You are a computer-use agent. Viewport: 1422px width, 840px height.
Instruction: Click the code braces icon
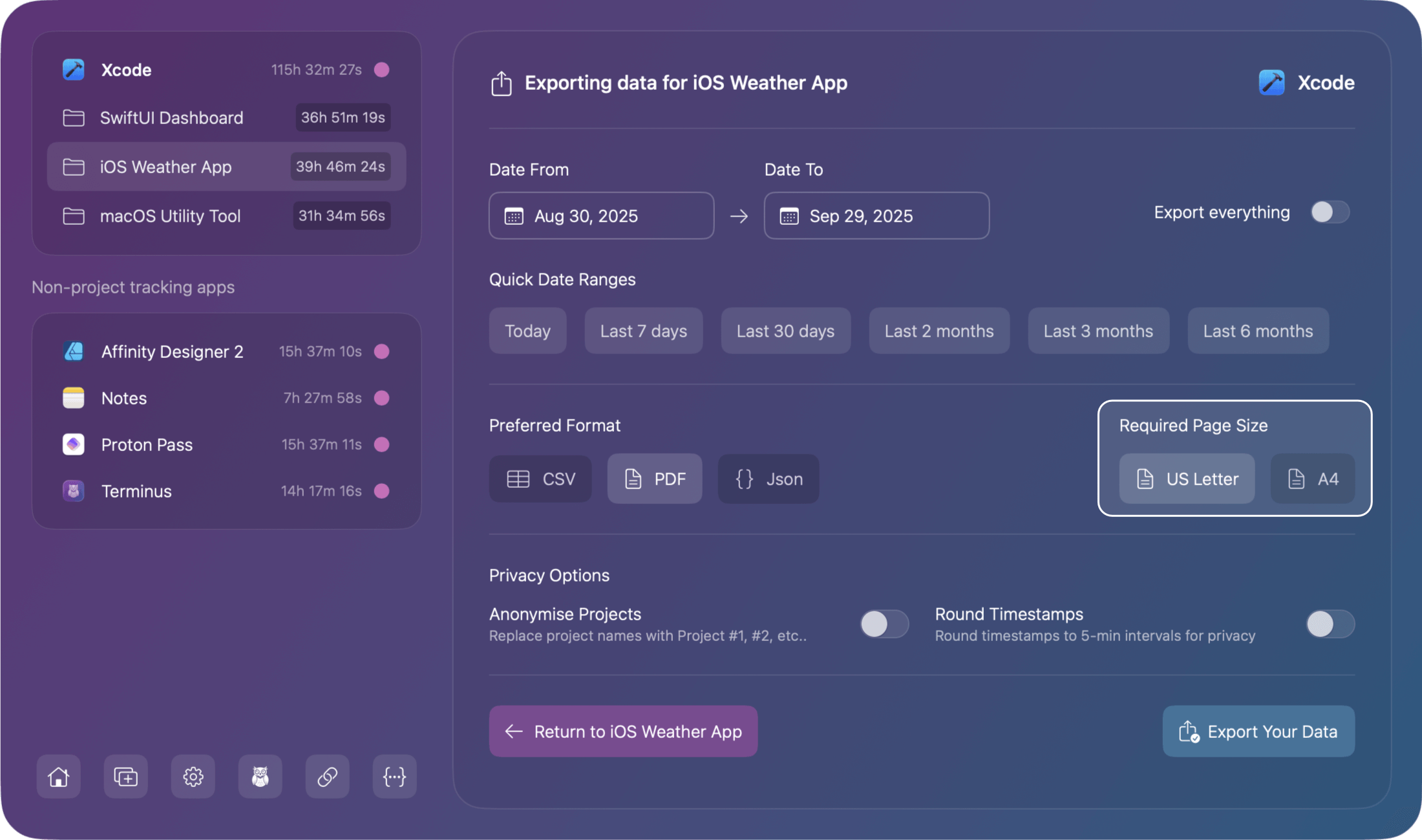(x=394, y=777)
